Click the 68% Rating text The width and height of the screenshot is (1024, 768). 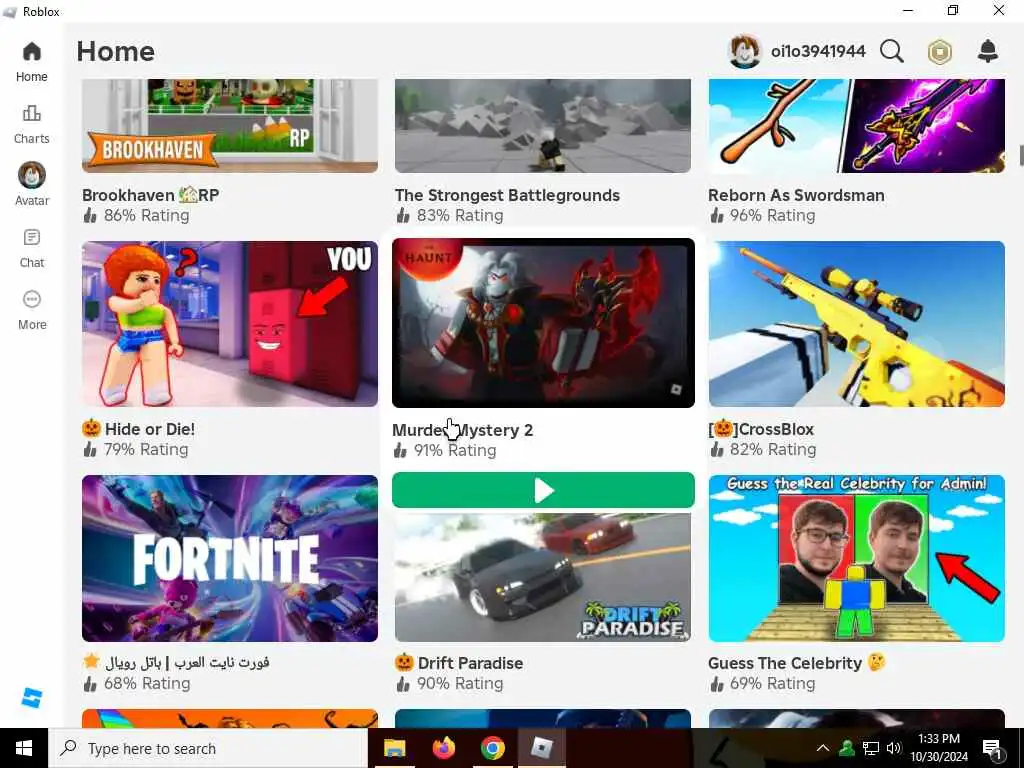point(147,684)
